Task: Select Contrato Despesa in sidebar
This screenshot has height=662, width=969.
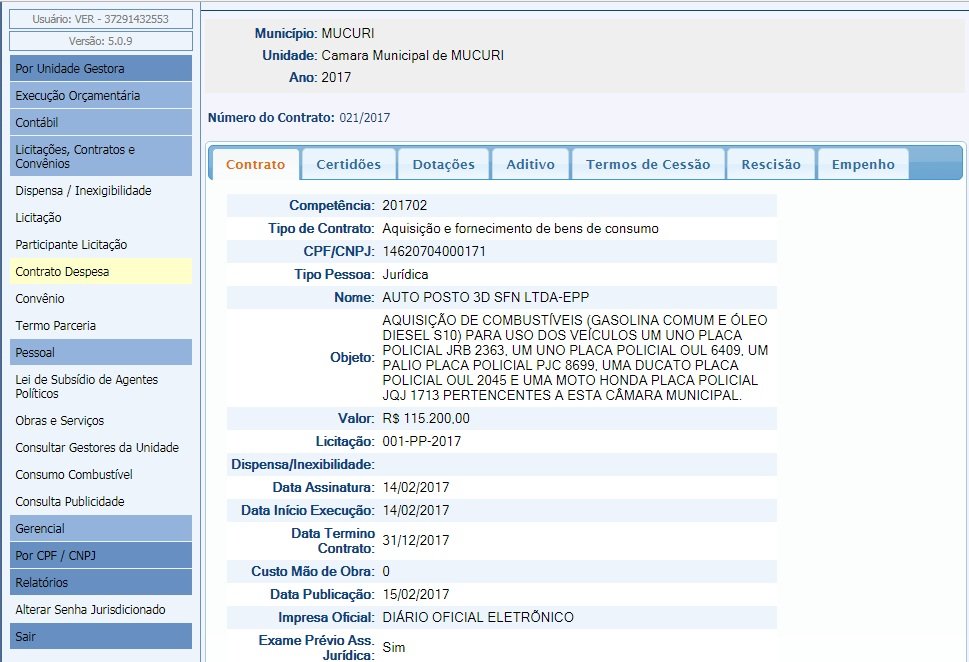Action: 62,271
